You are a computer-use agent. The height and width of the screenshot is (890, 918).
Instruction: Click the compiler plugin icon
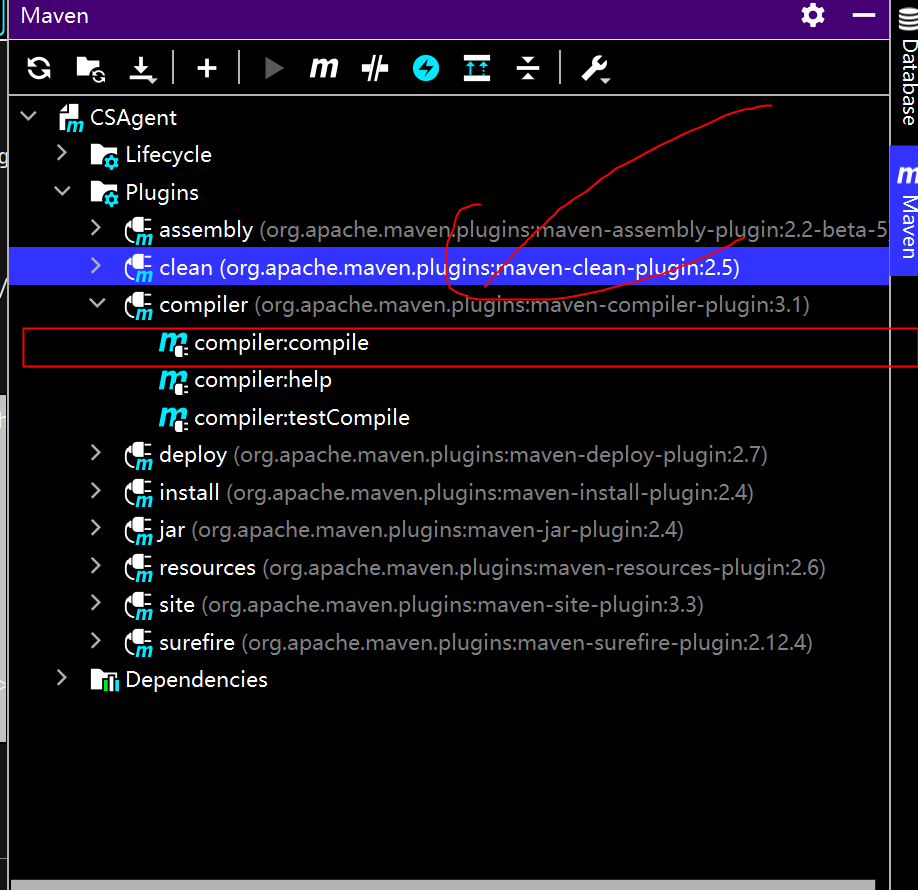click(x=139, y=306)
